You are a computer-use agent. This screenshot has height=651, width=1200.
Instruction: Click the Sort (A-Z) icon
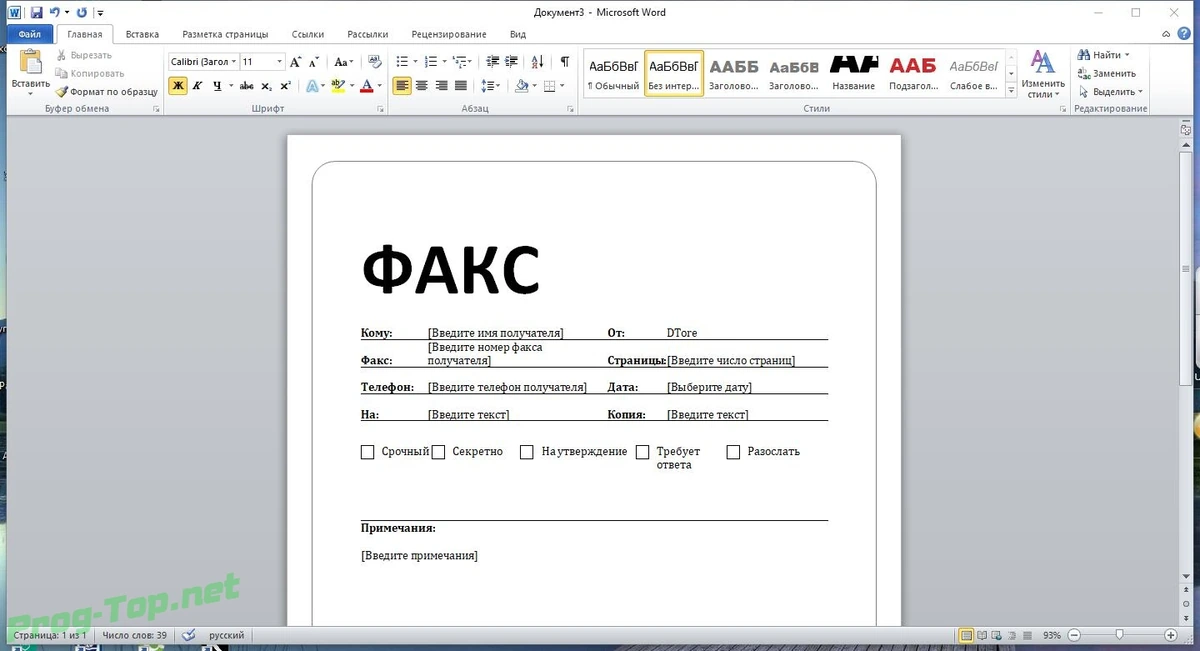pyautogui.click(x=538, y=62)
